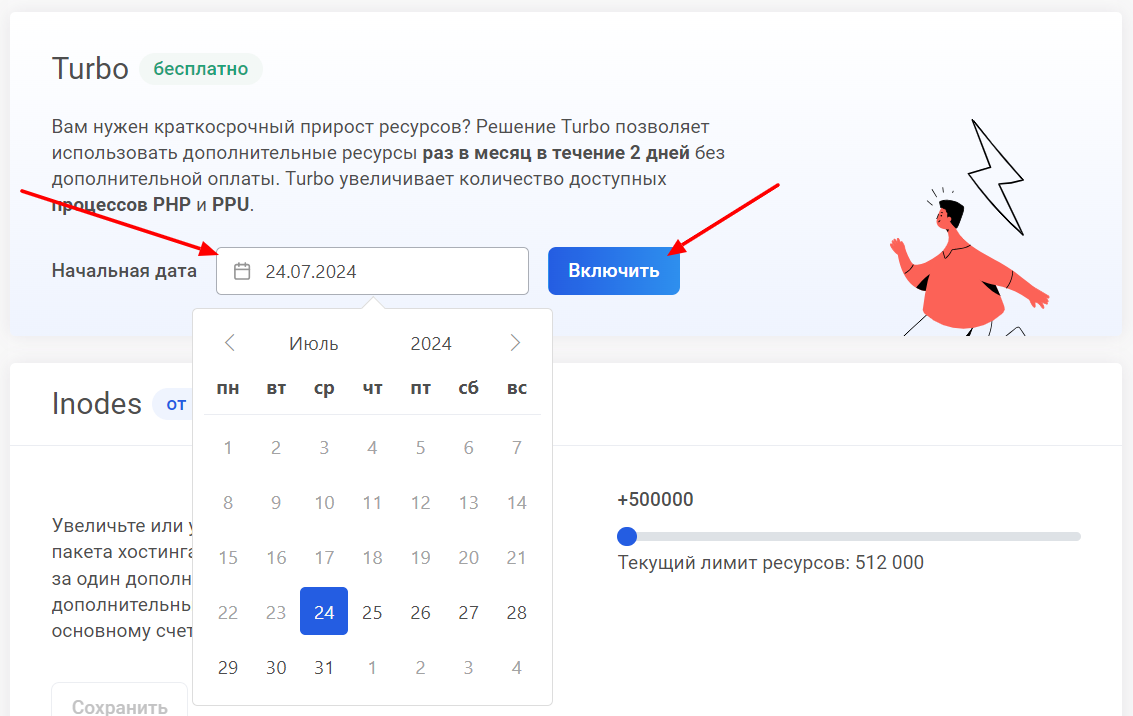Select July 31 in the calendar
The height and width of the screenshot is (716, 1133).
324,667
